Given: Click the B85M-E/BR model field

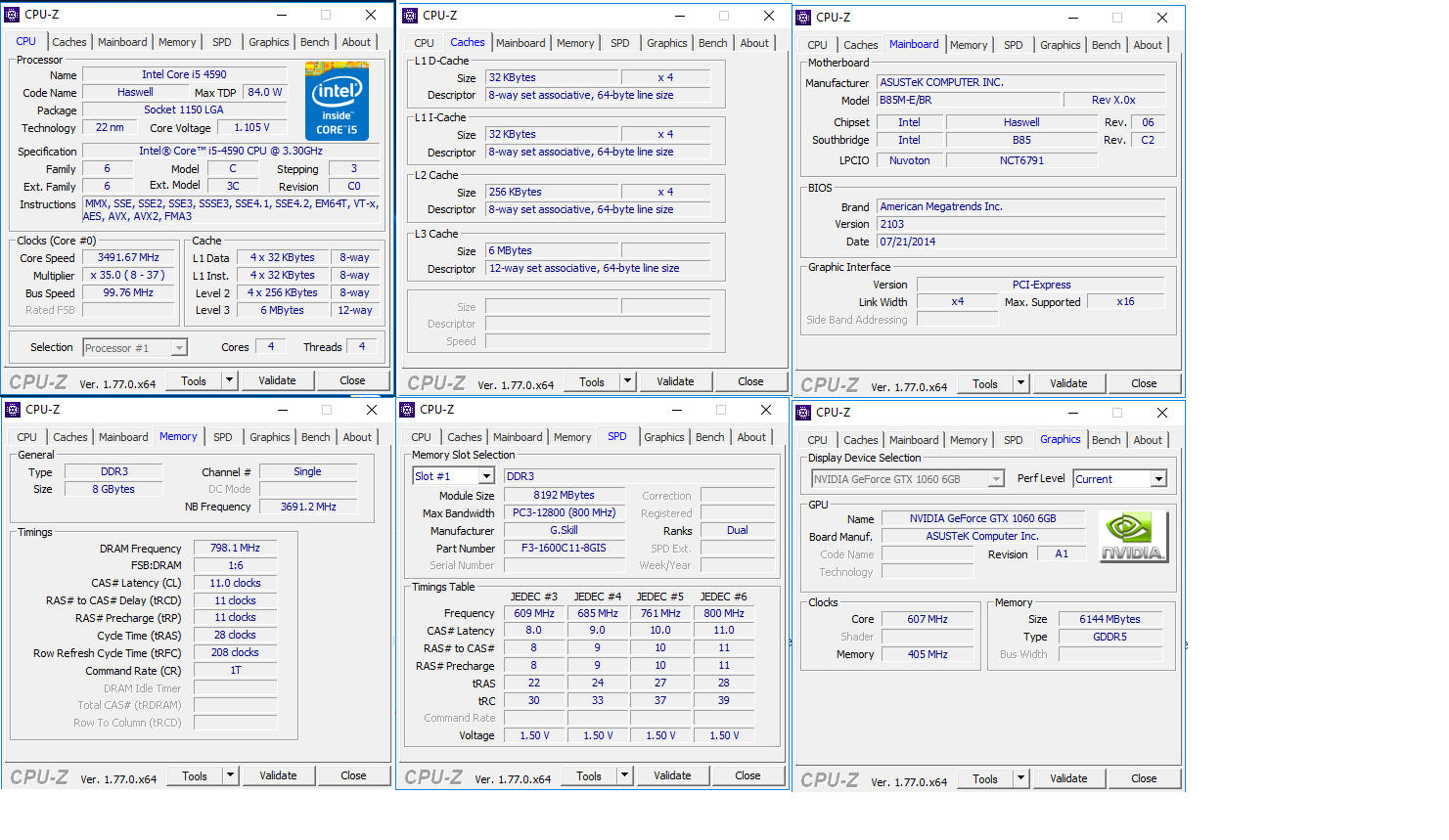Looking at the screenshot, I should tap(969, 100).
